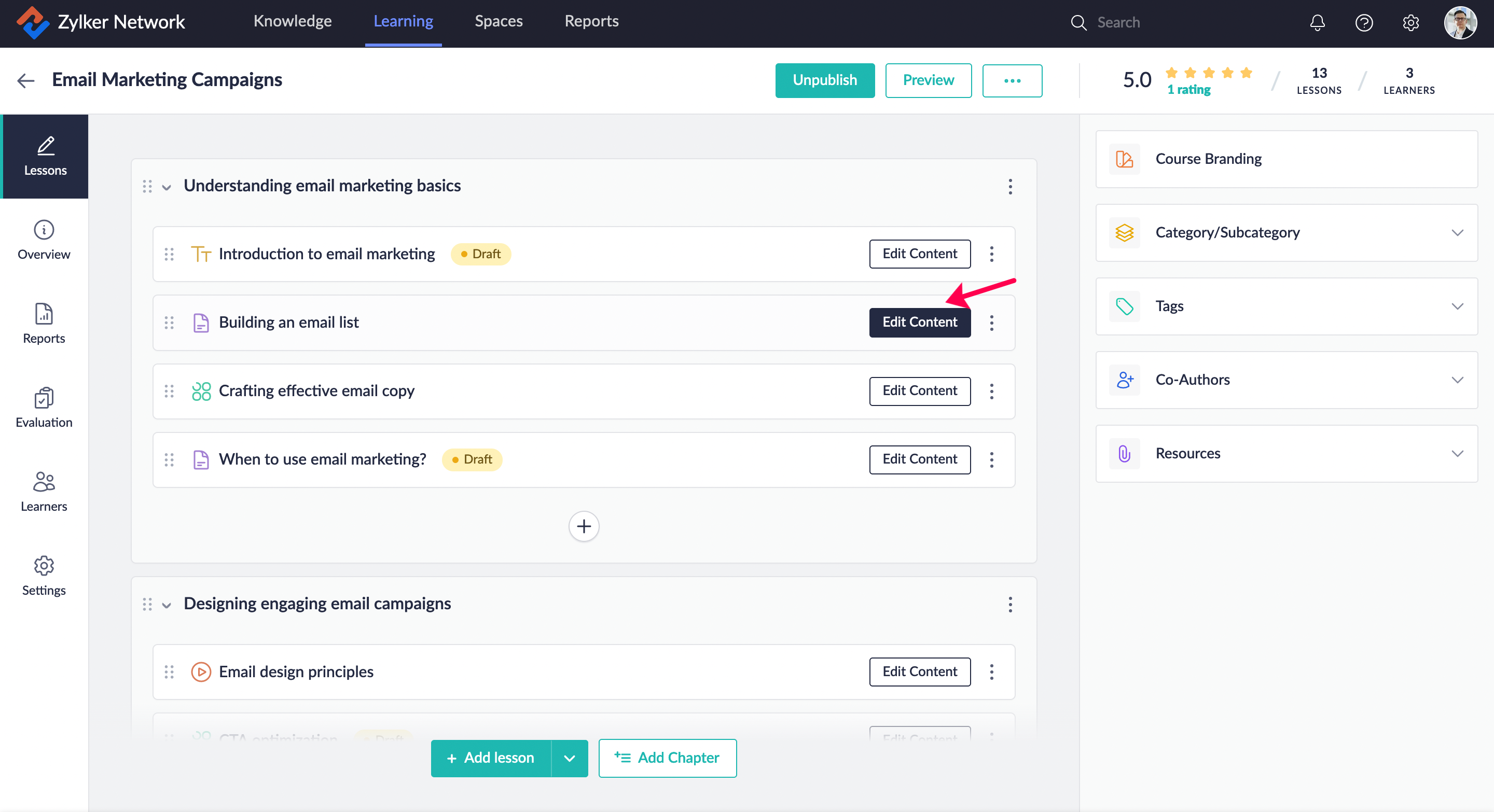1494x812 pixels.
Task: Open the notifications bell icon
Action: pyautogui.click(x=1317, y=23)
